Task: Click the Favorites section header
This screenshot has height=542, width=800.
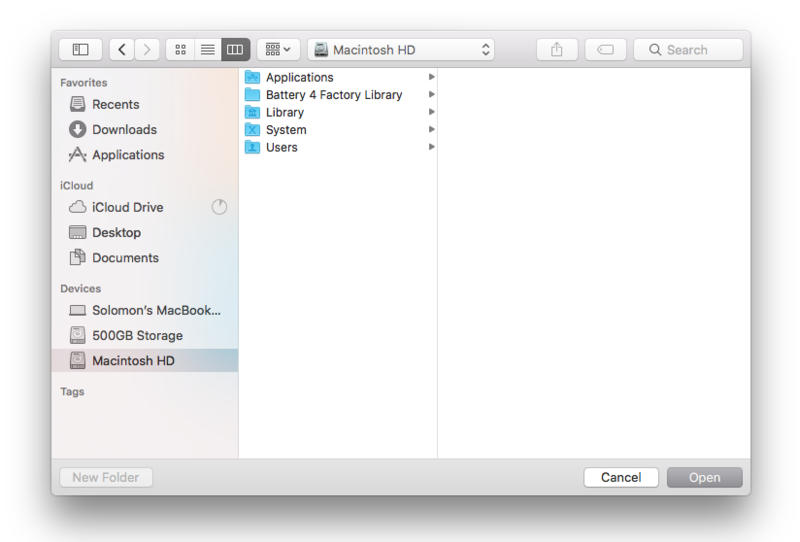Action: point(84,83)
